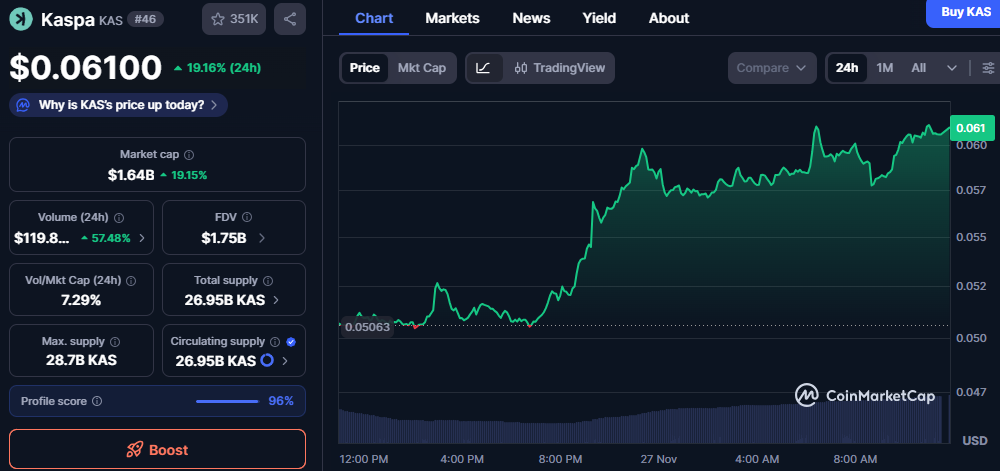Click the Boost button

coord(158,449)
